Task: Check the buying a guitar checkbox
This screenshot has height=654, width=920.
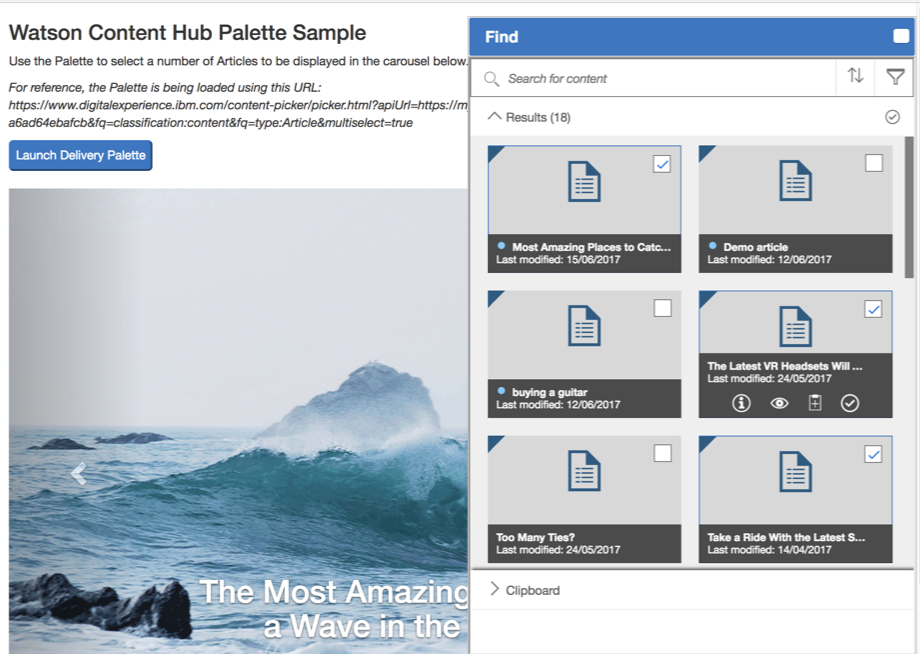Action: pyautogui.click(x=662, y=308)
